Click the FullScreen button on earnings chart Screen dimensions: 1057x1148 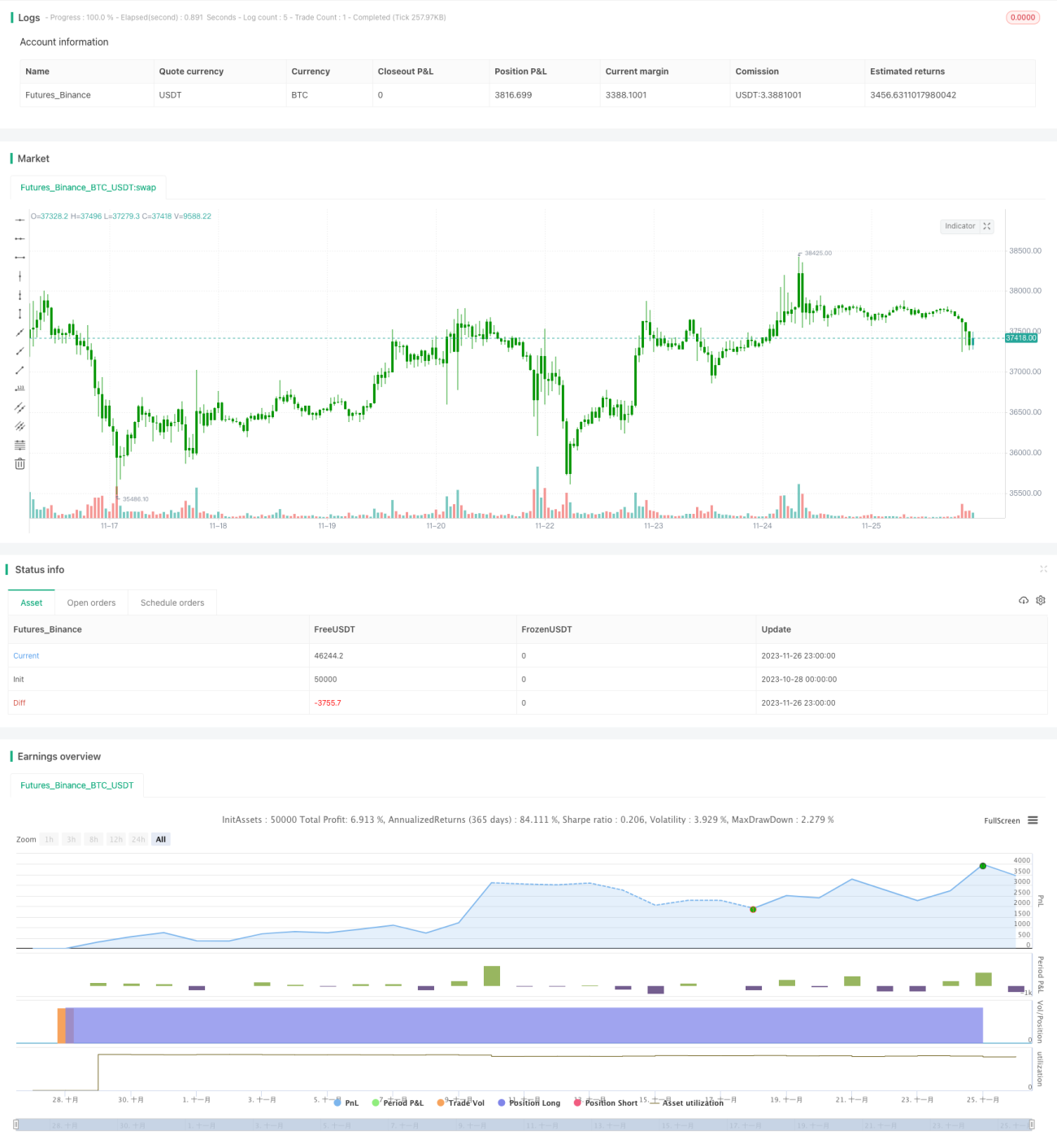click(1002, 820)
